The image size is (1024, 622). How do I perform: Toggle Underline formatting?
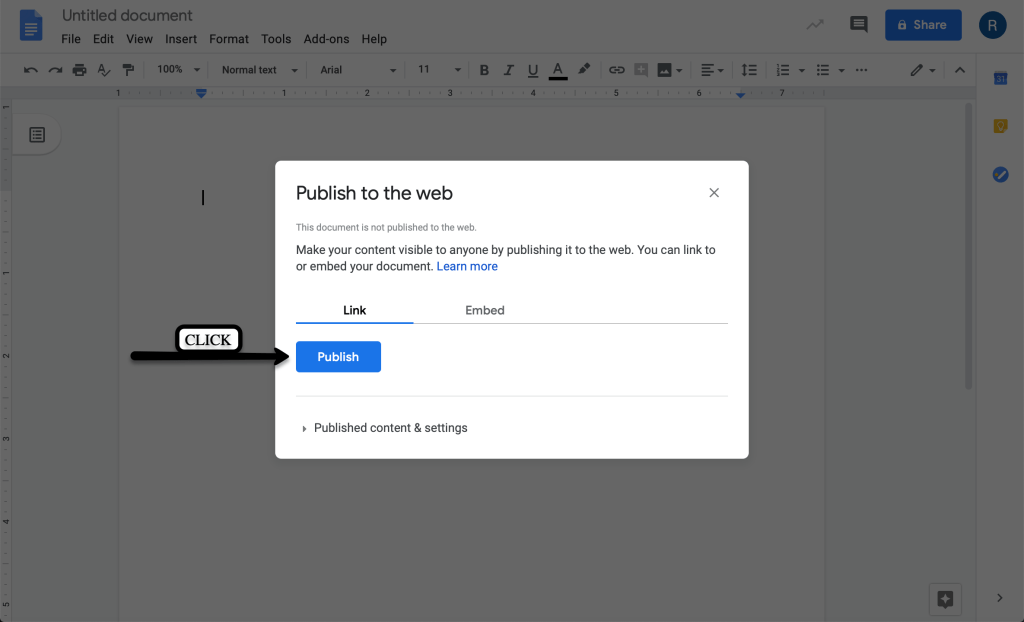pos(533,70)
